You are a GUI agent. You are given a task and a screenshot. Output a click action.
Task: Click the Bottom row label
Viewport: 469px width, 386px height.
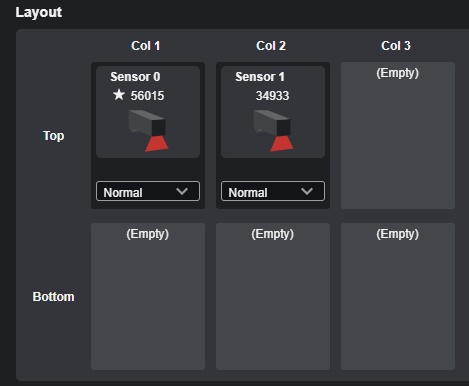click(x=53, y=297)
